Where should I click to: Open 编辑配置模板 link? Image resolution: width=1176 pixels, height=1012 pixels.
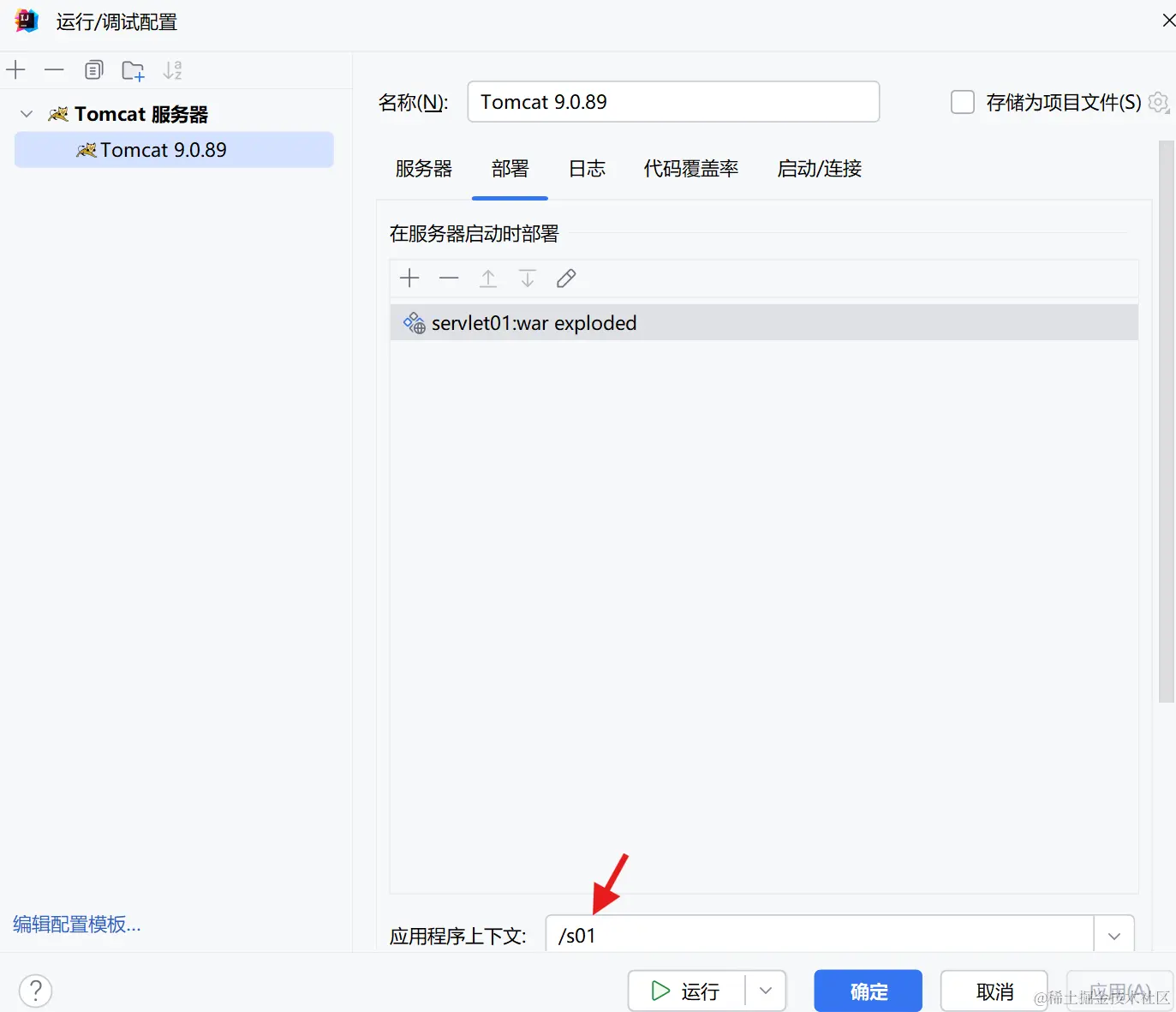click(x=76, y=924)
